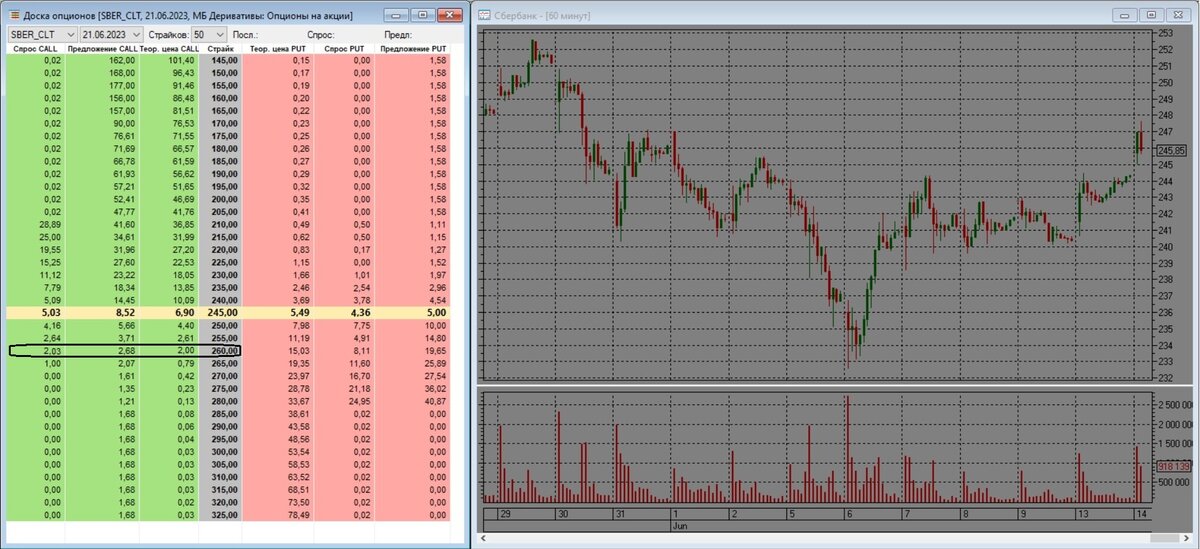Viewport: 1200px width, 549px height.
Task: Open the Страйков count dropdown showing 50
Action: [x=211, y=34]
